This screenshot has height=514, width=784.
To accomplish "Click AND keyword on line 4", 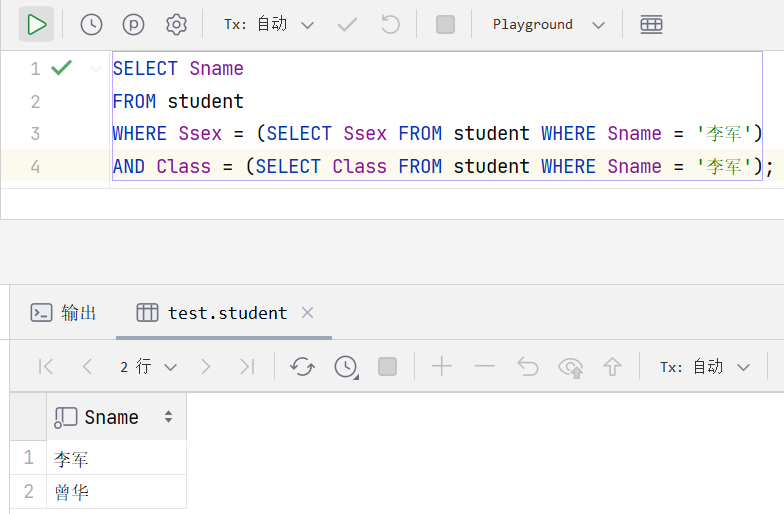I will point(129,166).
